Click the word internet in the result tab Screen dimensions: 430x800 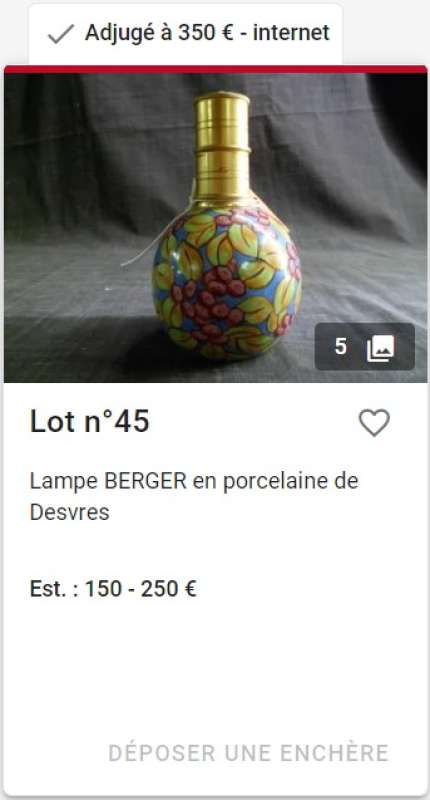[x=291, y=33]
